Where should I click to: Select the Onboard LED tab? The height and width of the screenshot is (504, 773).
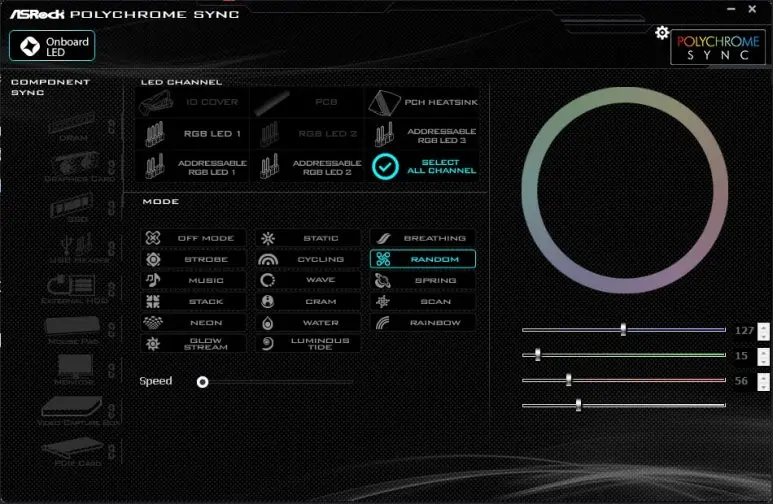[52, 46]
